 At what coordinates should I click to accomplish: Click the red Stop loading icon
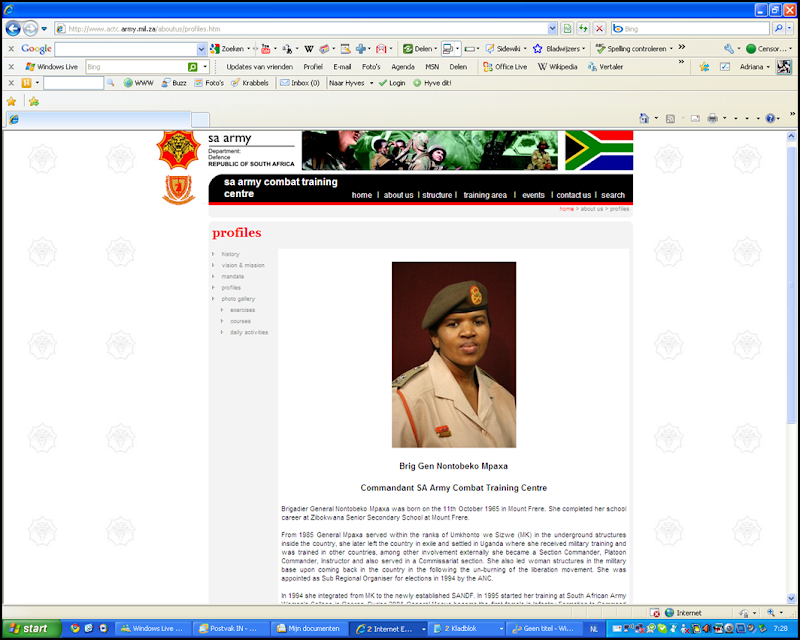[599, 29]
